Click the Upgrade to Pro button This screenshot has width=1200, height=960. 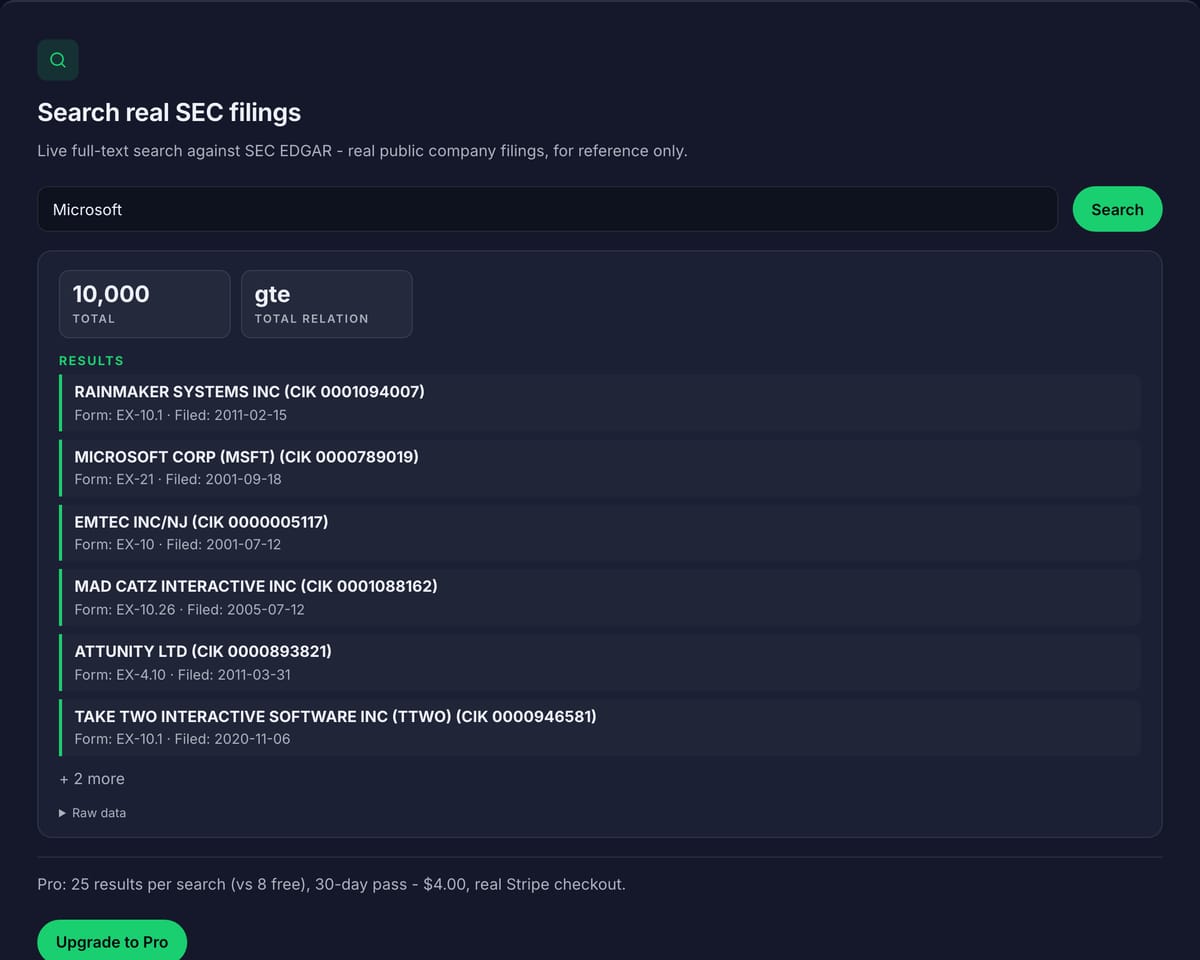[112, 942]
